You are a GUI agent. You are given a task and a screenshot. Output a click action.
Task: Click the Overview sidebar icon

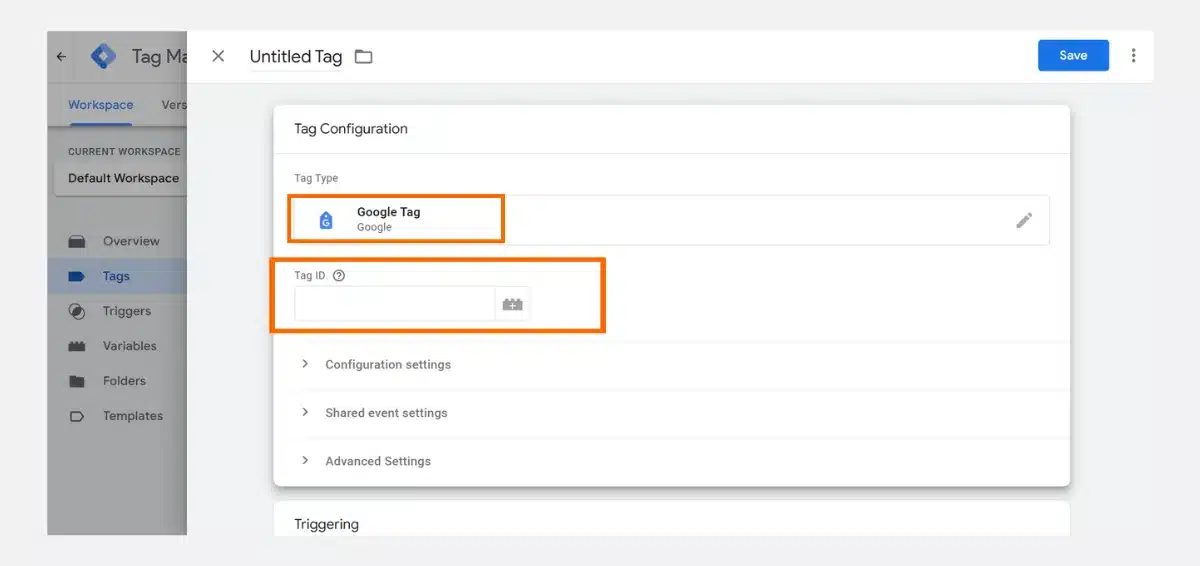(x=77, y=241)
